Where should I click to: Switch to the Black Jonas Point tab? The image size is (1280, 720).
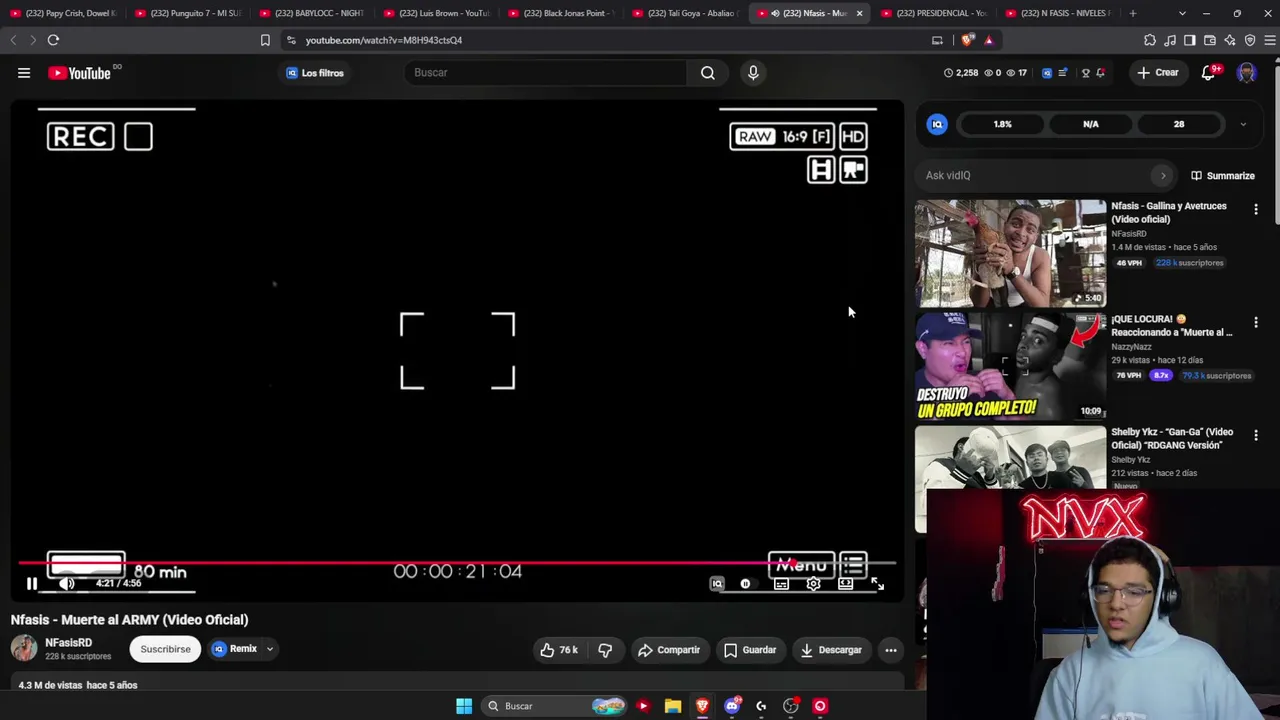pyautogui.click(x=560, y=13)
